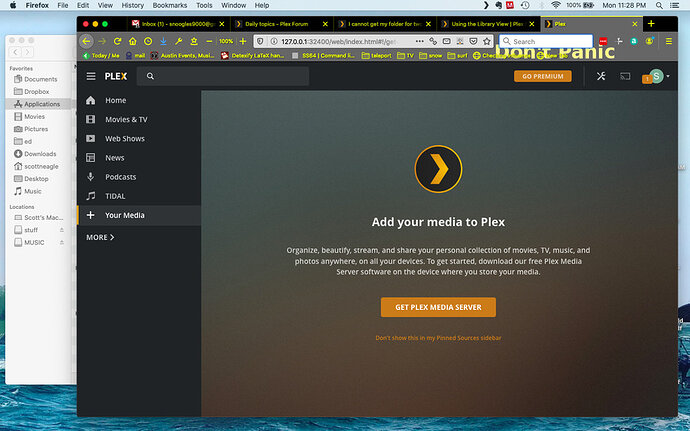Zoom in with the plus icon
Image resolution: width=690 pixels, height=431 pixels.
click(x=242, y=41)
